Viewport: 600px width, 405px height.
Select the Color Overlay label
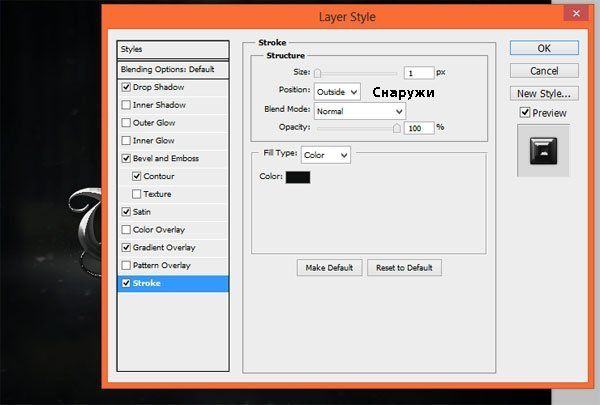tap(159, 230)
